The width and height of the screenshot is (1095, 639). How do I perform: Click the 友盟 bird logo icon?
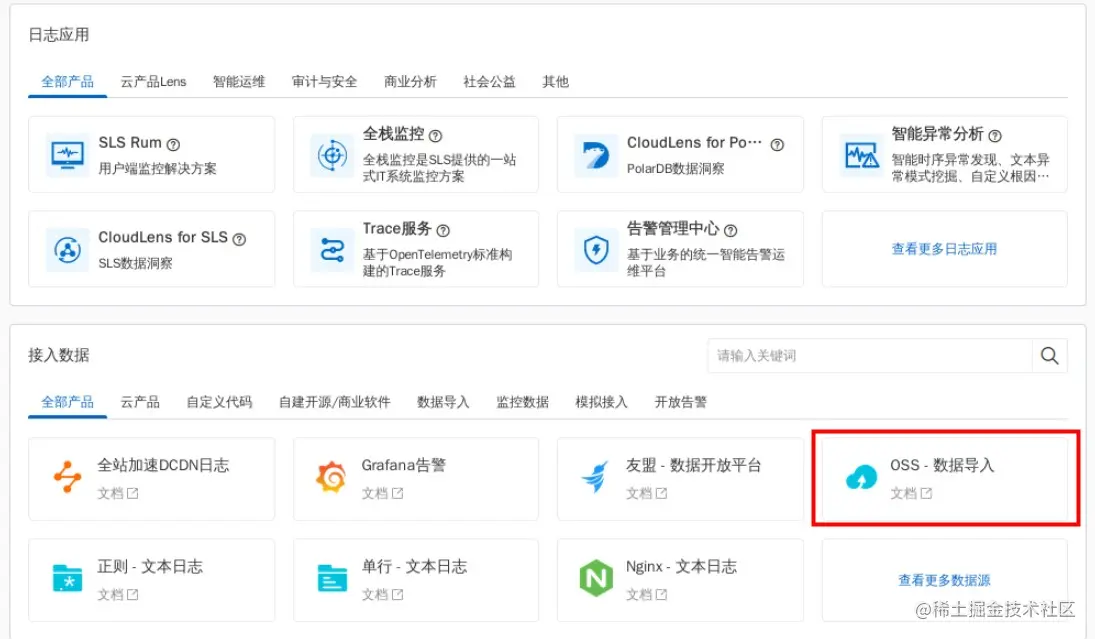(x=596, y=478)
